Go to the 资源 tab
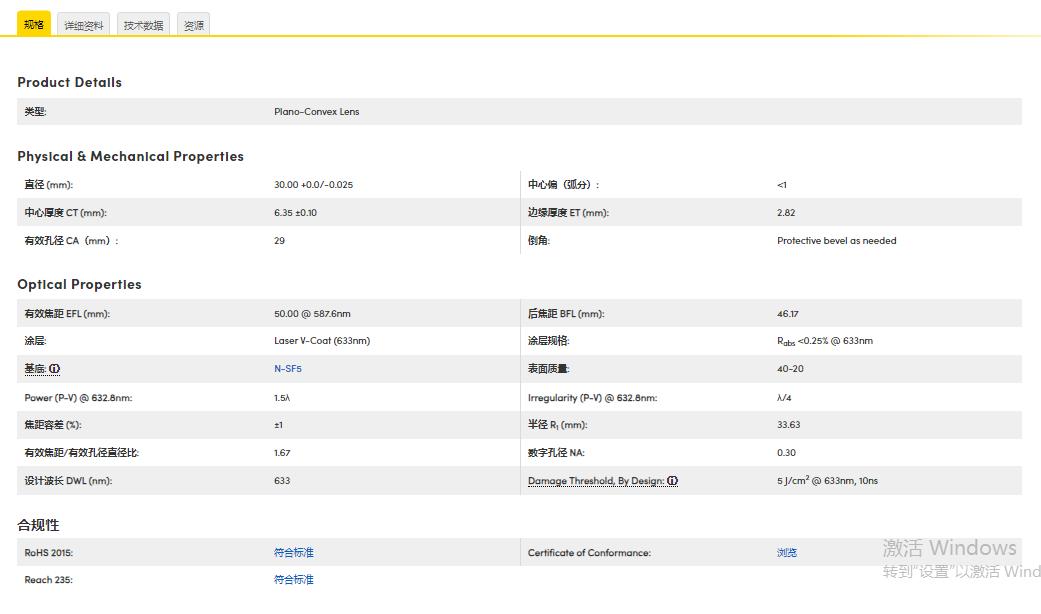1041x614 pixels. pos(194,26)
